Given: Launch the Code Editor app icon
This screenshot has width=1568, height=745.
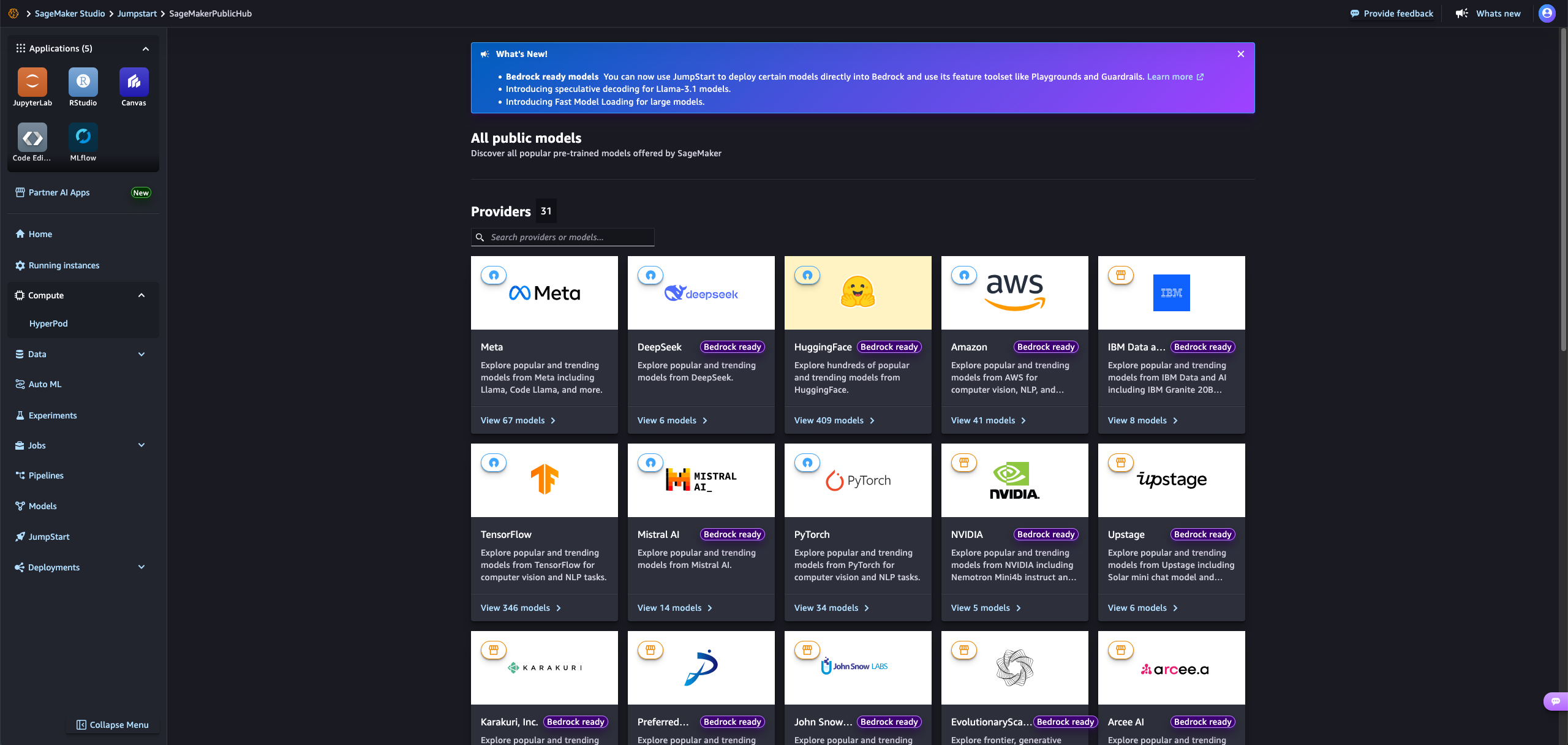Looking at the screenshot, I should point(32,137).
